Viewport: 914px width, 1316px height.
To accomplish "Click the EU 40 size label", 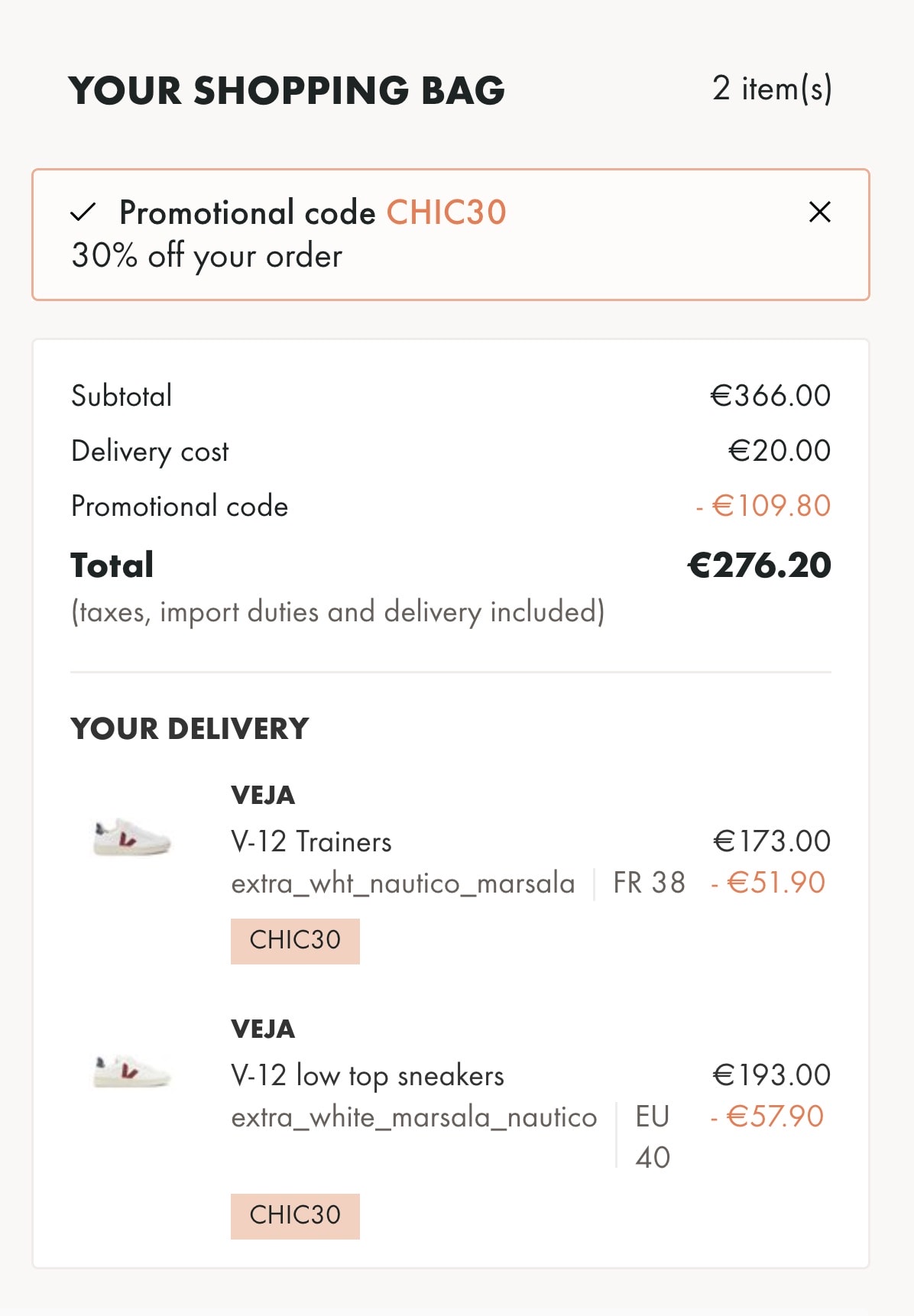I will pos(653,1136).
